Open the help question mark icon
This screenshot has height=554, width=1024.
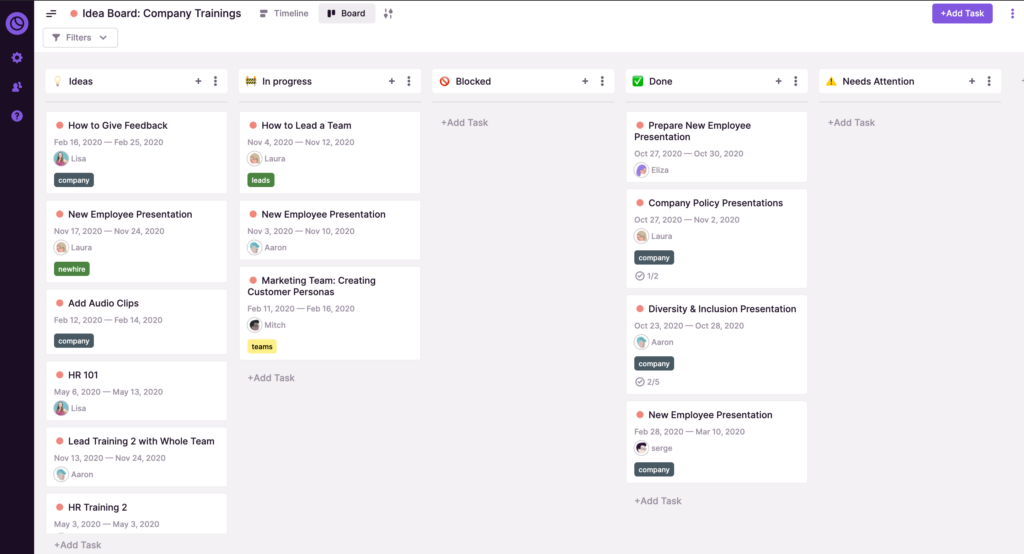click(x=17, y=116)
